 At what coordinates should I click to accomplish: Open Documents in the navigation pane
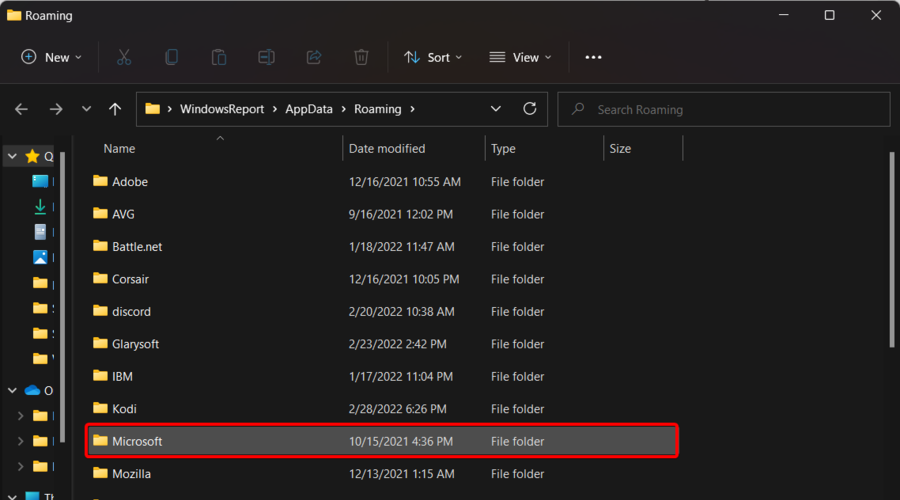[40, 231]
